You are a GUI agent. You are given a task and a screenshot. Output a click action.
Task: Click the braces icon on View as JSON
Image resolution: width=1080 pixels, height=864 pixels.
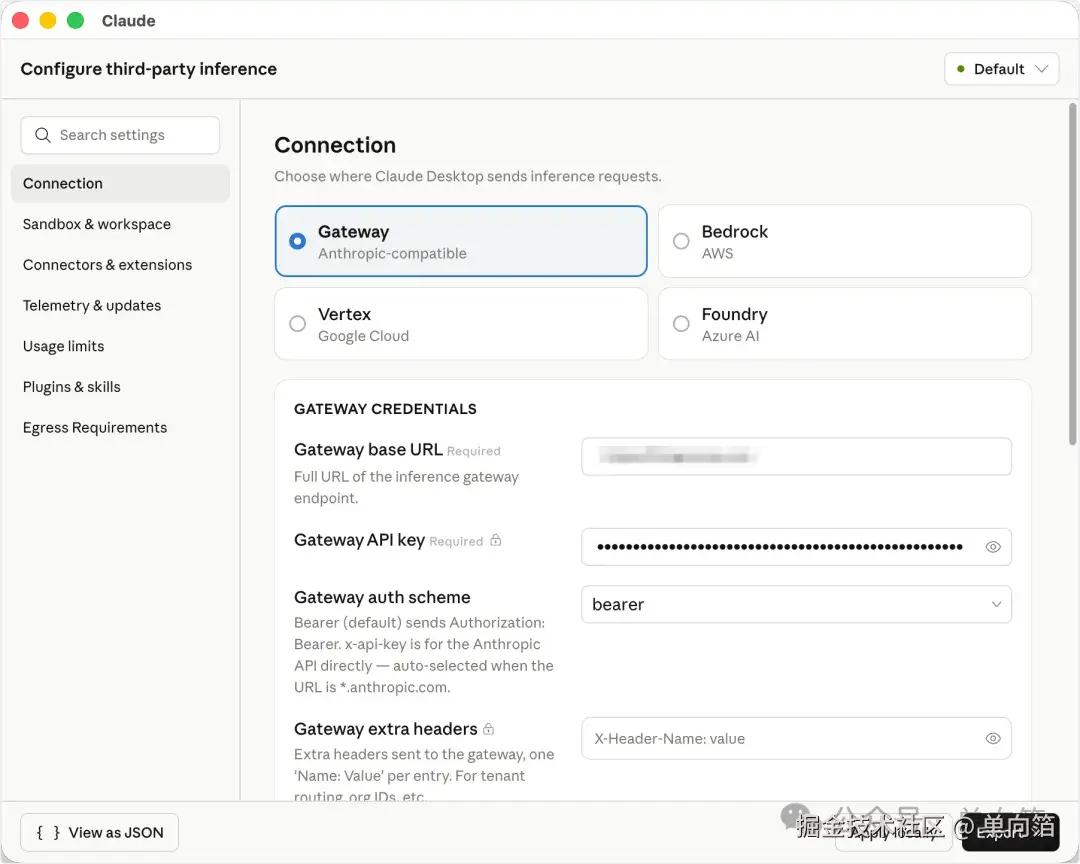[x=48, y=832]
